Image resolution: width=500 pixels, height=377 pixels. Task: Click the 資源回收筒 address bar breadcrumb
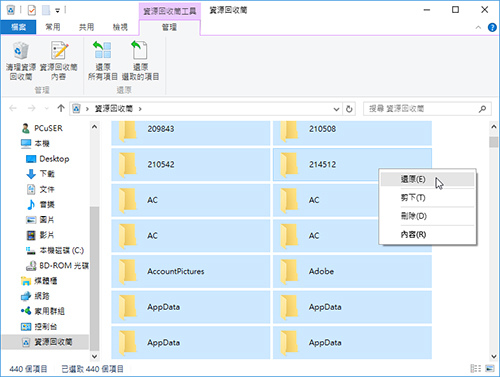(x=114, y=109)
